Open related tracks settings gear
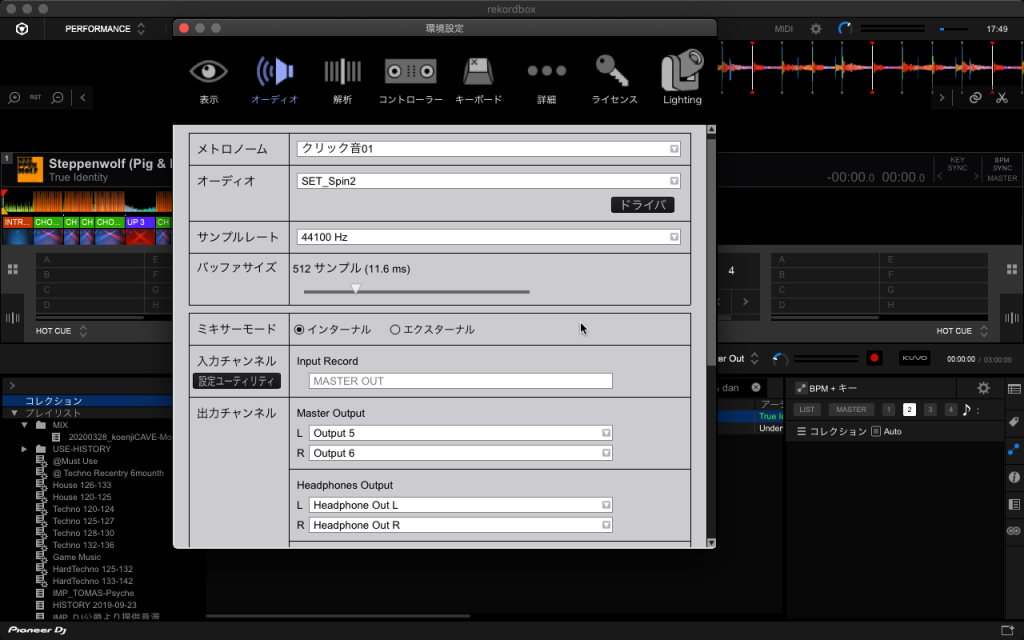 click(x=984, y=389)
